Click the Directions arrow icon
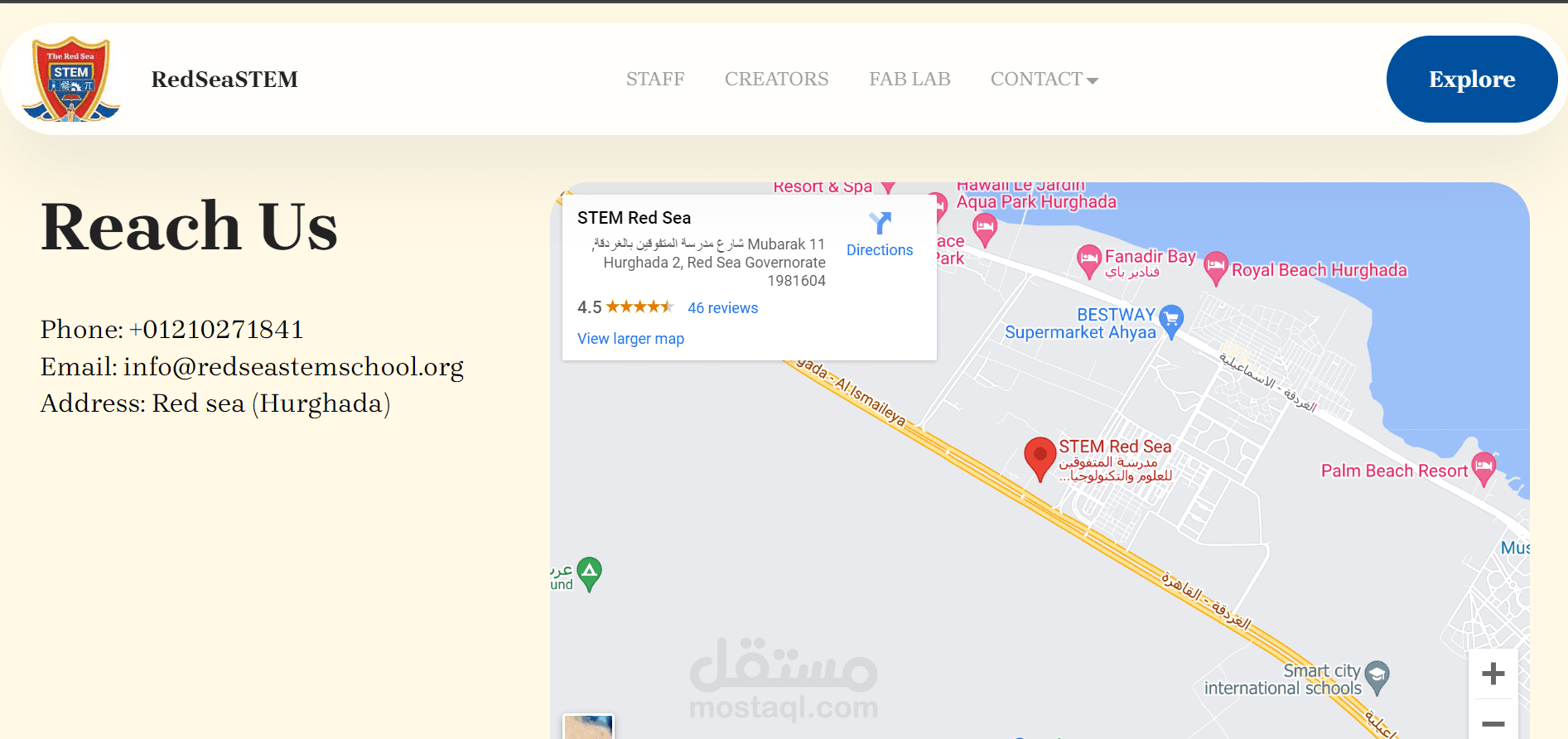Viewport: 1568px width, 739px height. coord(880,223)
